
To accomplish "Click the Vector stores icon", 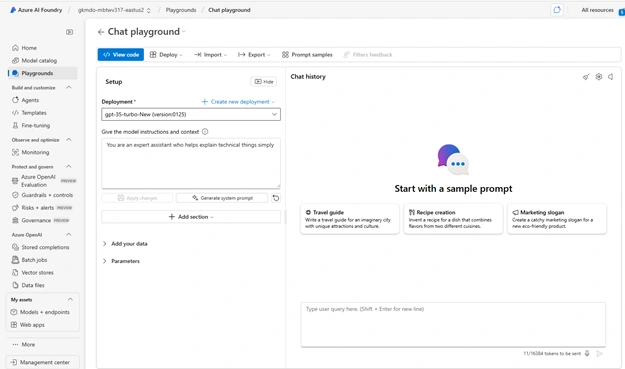I will pyautogui.click(x=15, y=273).
